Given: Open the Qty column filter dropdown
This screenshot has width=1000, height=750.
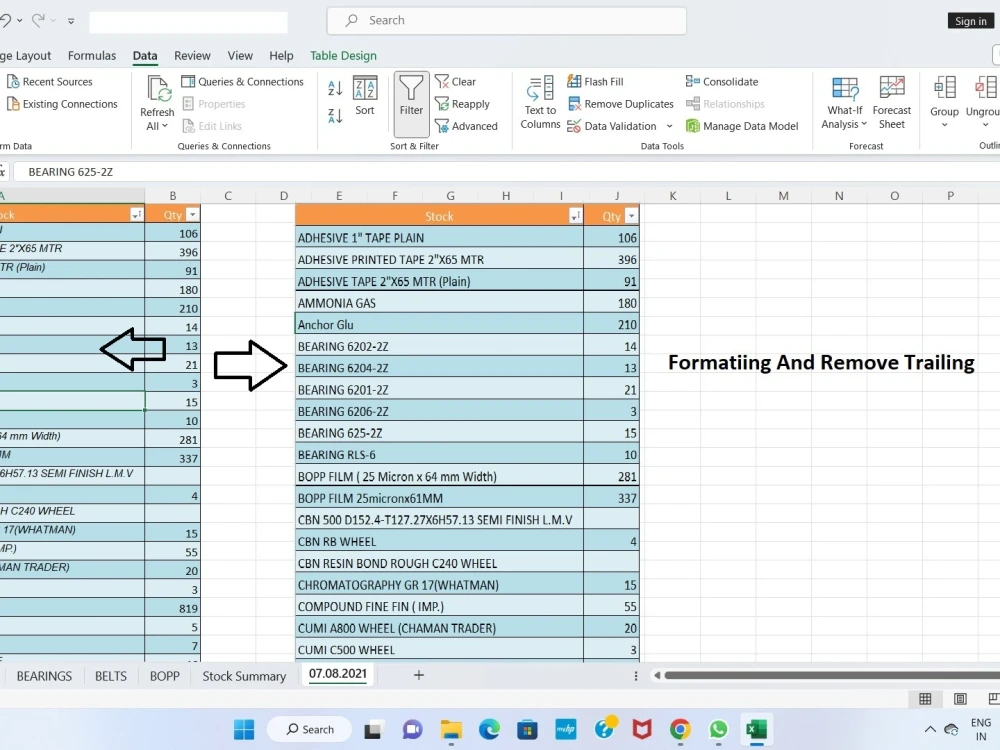Looking at the screenshot, I should (x=630, y=216).
